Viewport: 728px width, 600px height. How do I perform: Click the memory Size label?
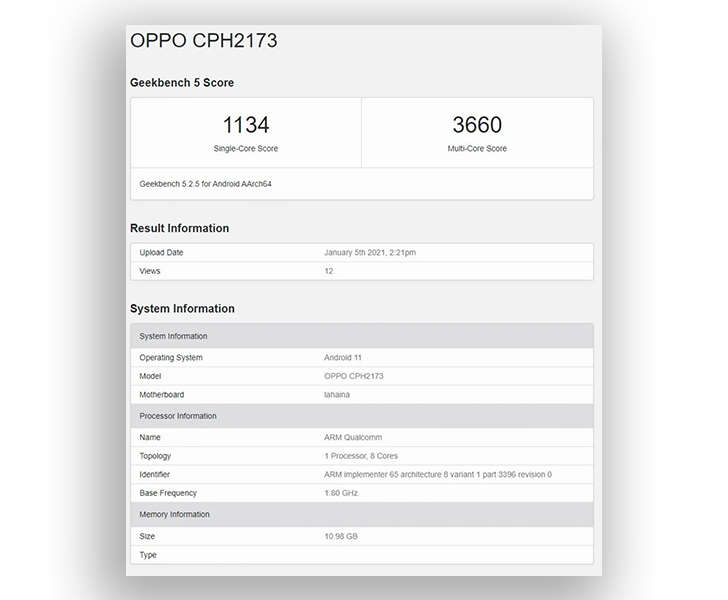pos(147,536)
